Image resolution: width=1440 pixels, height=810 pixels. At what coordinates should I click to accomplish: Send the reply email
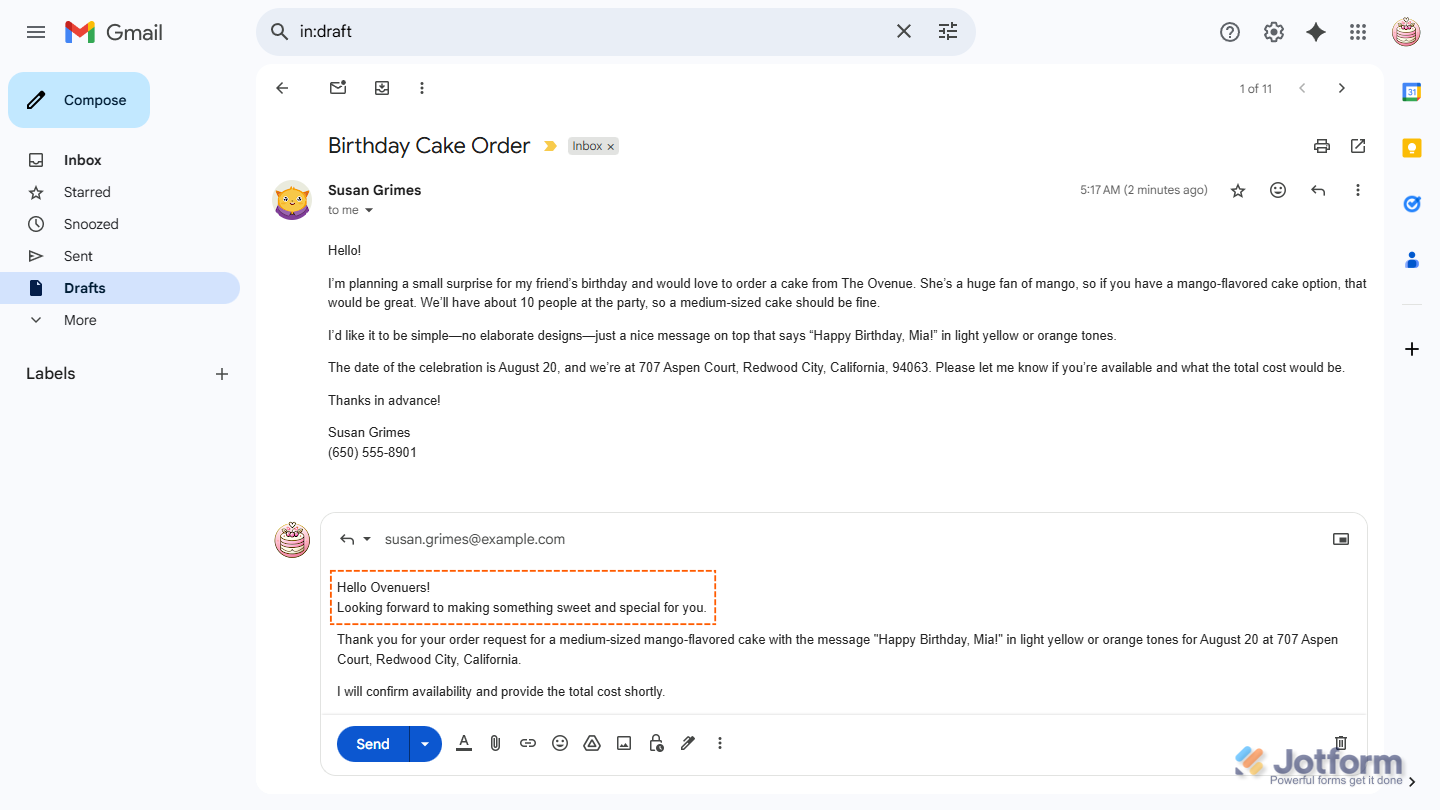click(x=373, y=744)
